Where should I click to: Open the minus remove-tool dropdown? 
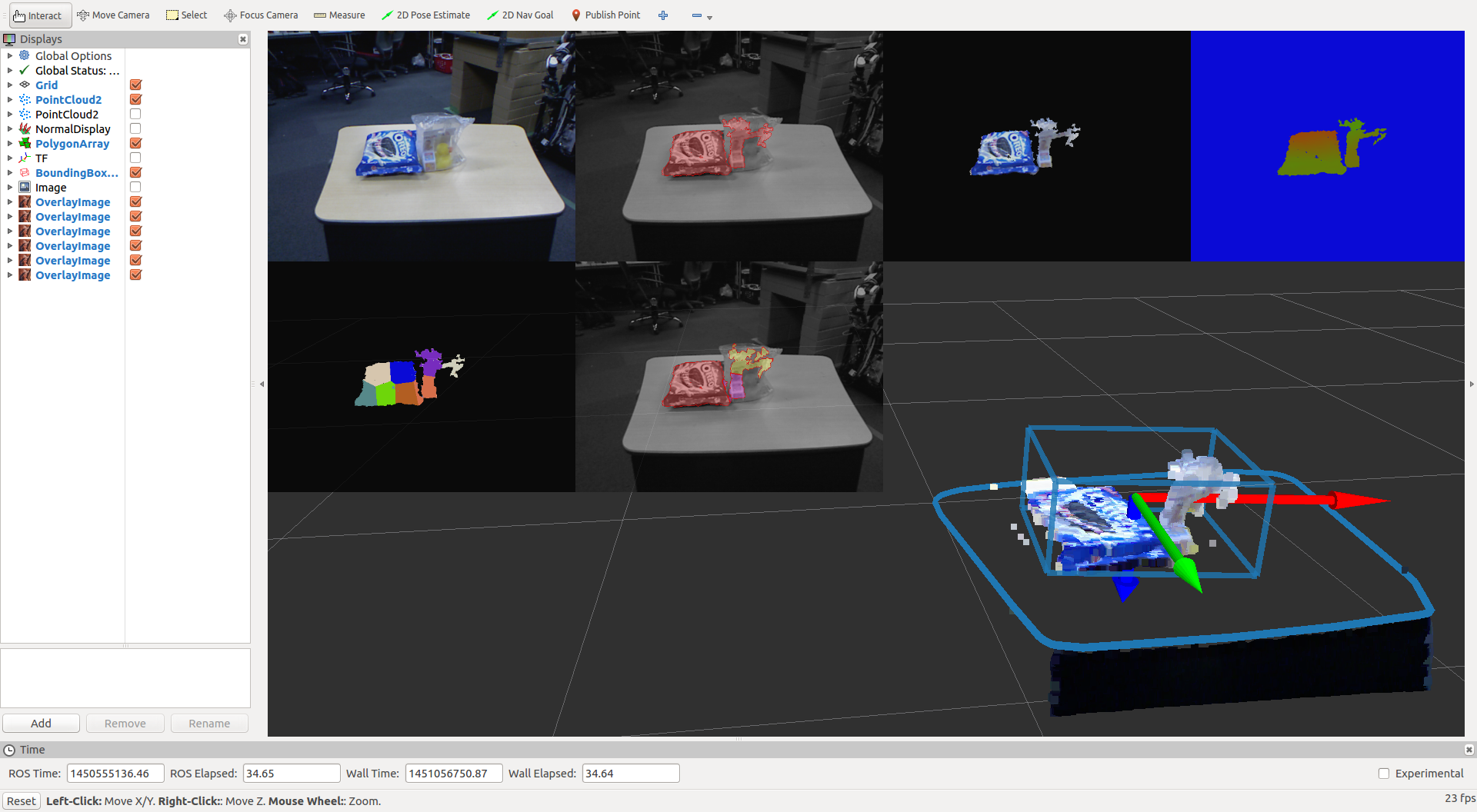tap(702, 15)
